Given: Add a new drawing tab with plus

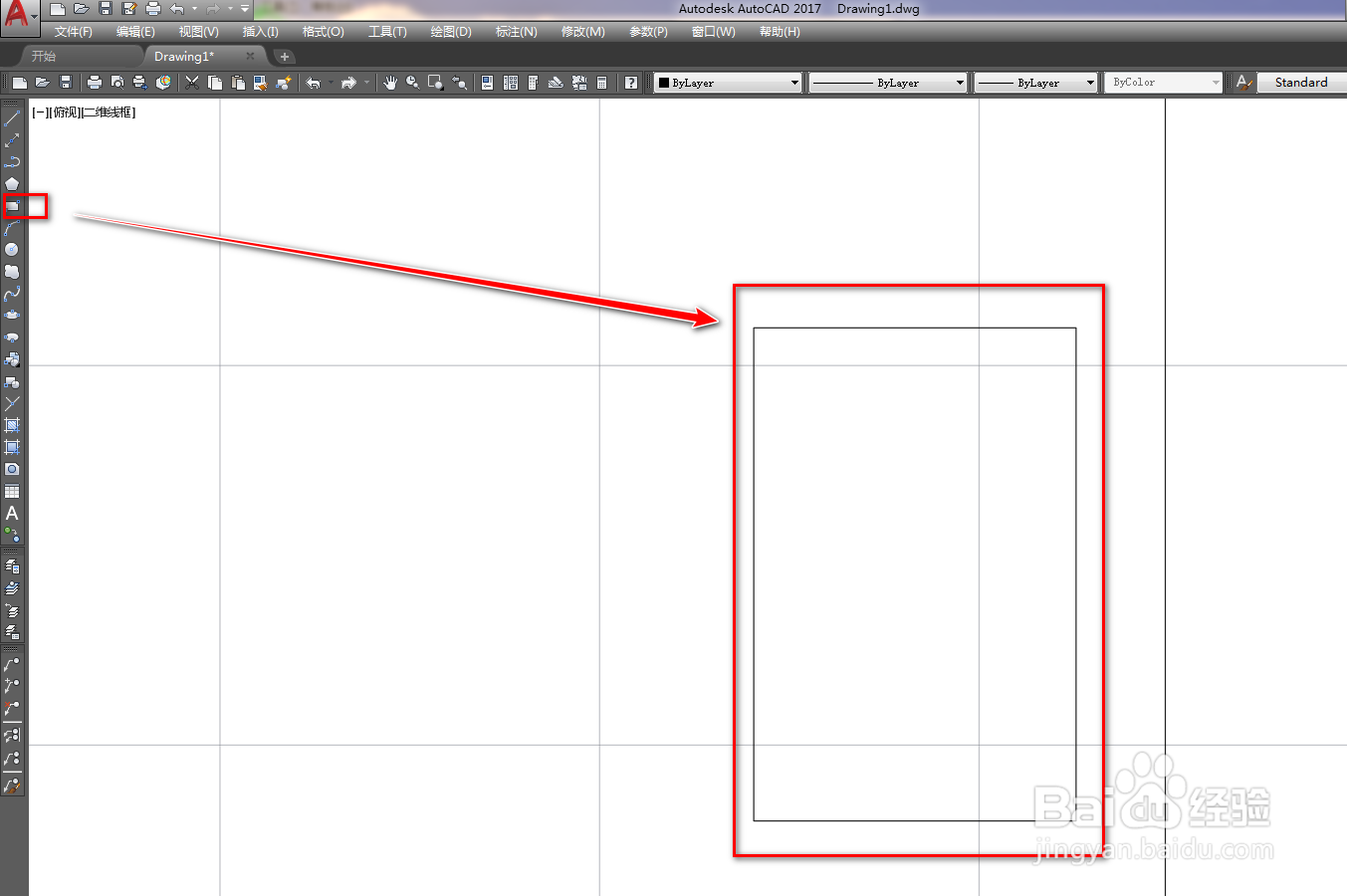Looking at the screenshot, I should pos(285,57).
